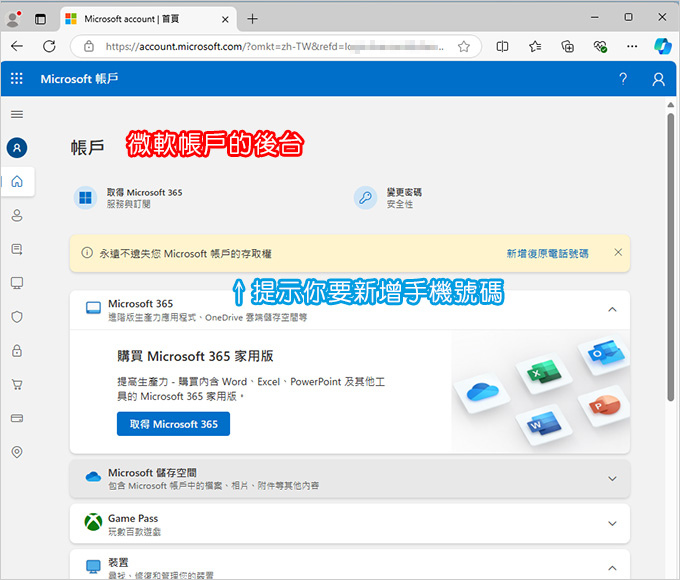Go to the Home sidebar icon

[x=17, y=181]
